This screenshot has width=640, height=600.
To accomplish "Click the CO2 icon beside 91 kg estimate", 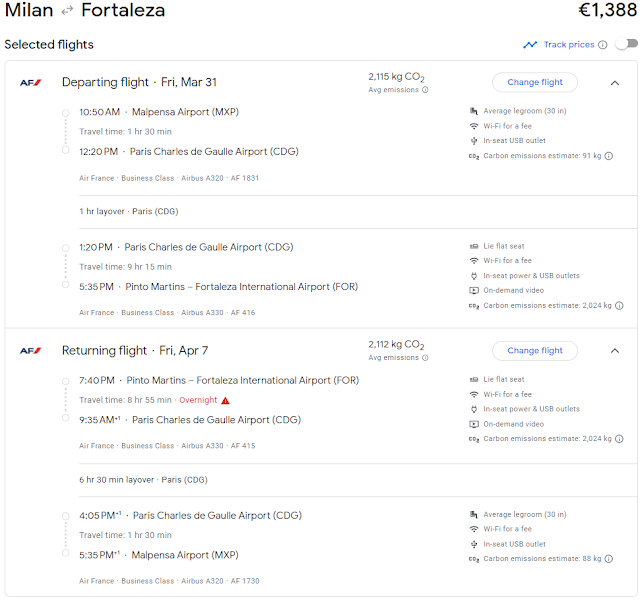I will [473, 156].
